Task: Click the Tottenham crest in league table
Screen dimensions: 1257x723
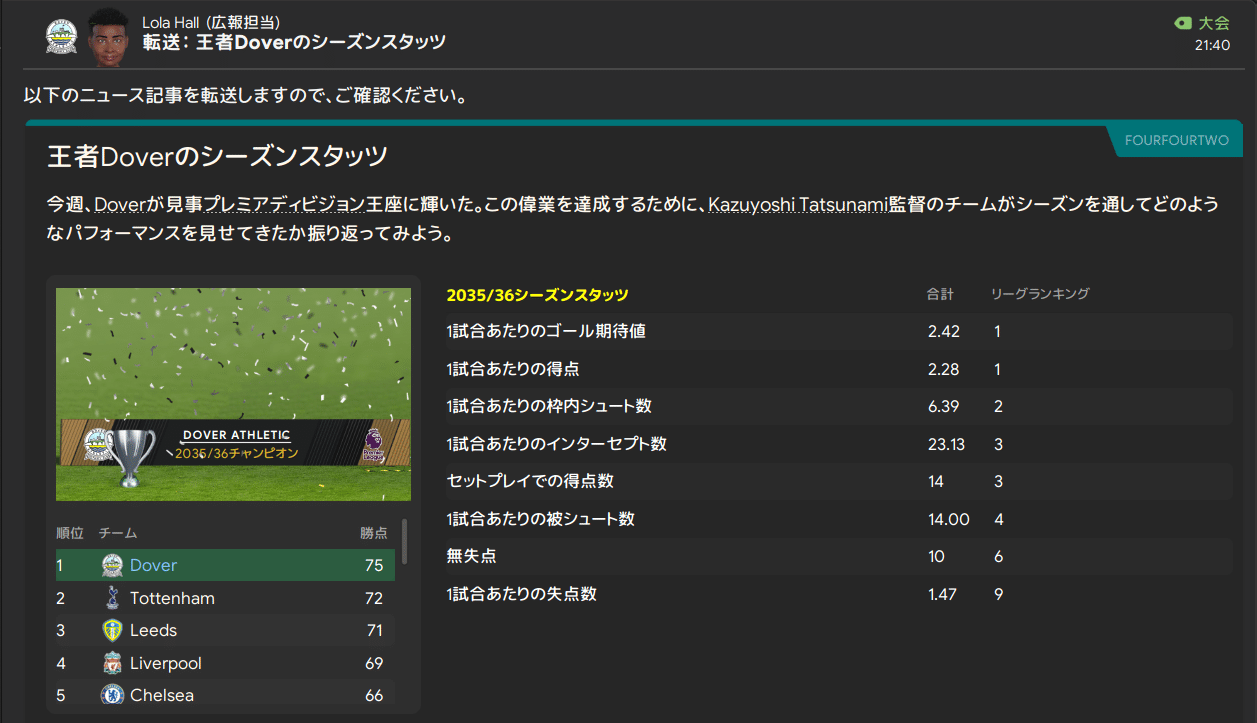Action: (x=113, y=598)
